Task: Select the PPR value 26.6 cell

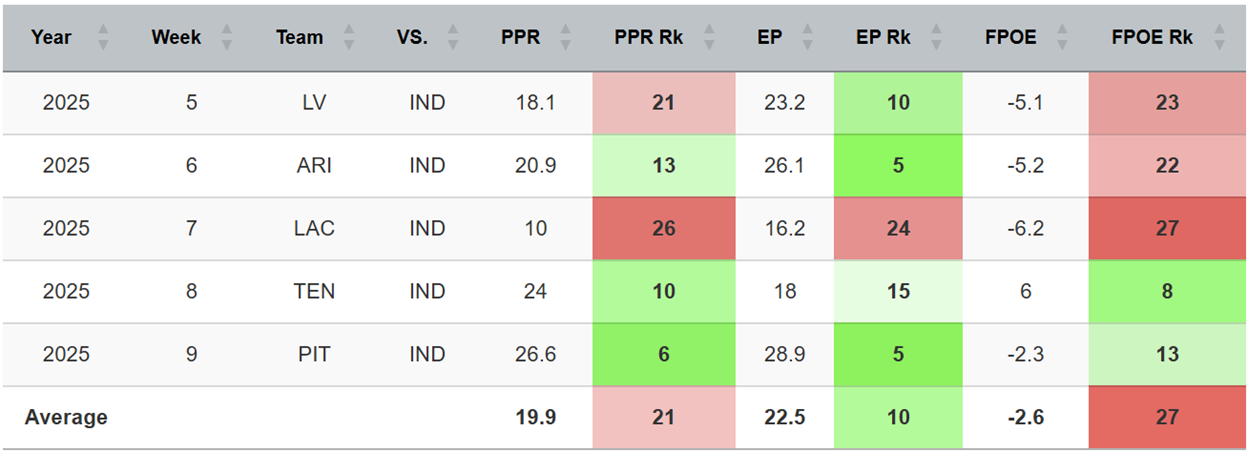Action: coord(535,354)
